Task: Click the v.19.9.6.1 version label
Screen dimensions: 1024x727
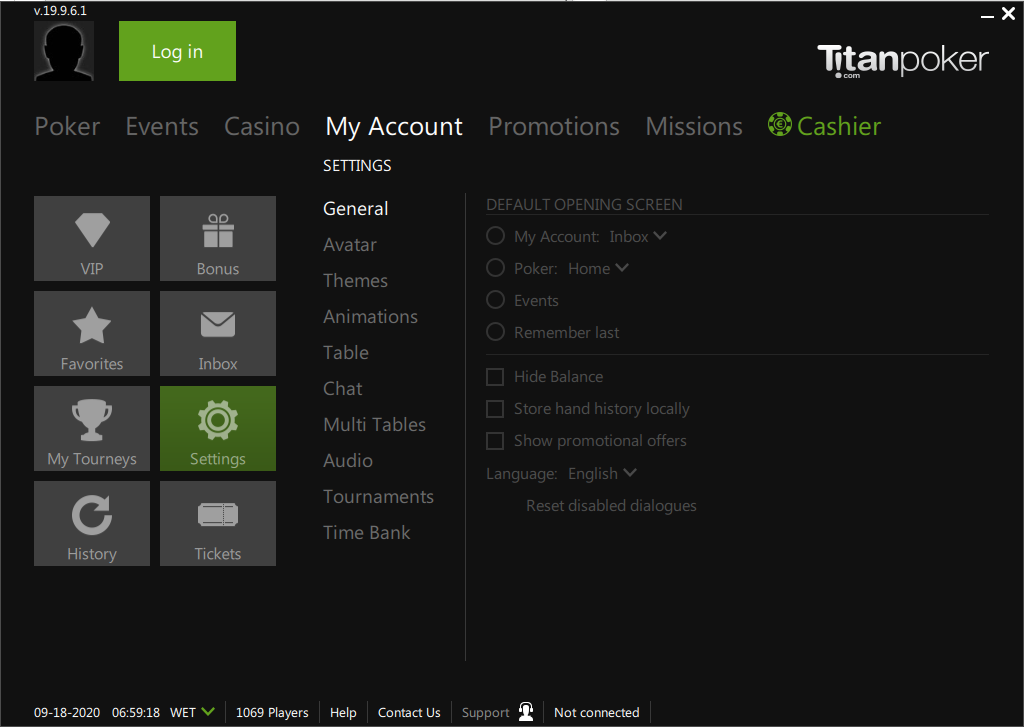Action: [x=60, y=10]
